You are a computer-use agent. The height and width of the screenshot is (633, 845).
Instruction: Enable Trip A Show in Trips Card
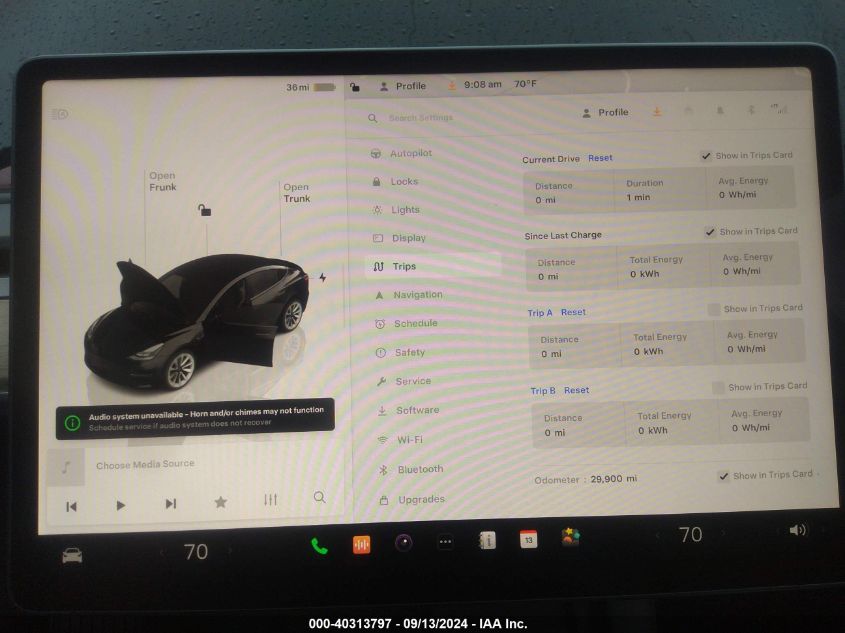(714, 310)
